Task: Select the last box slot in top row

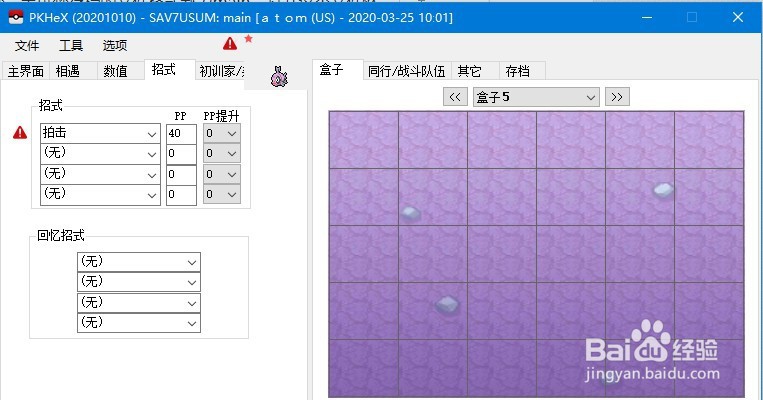Action: (709, 140)
